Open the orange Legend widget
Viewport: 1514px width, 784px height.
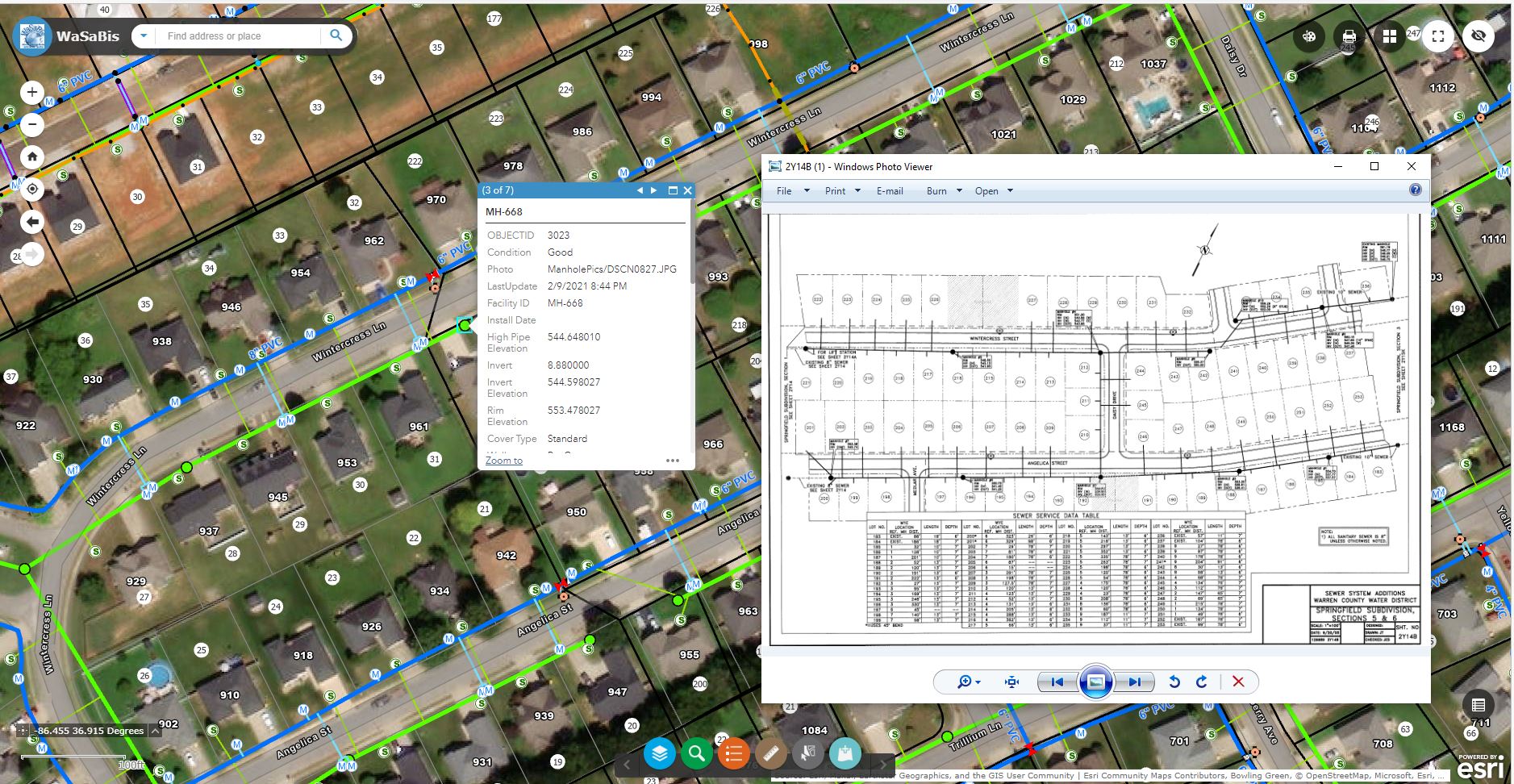(x=734, y=754)
